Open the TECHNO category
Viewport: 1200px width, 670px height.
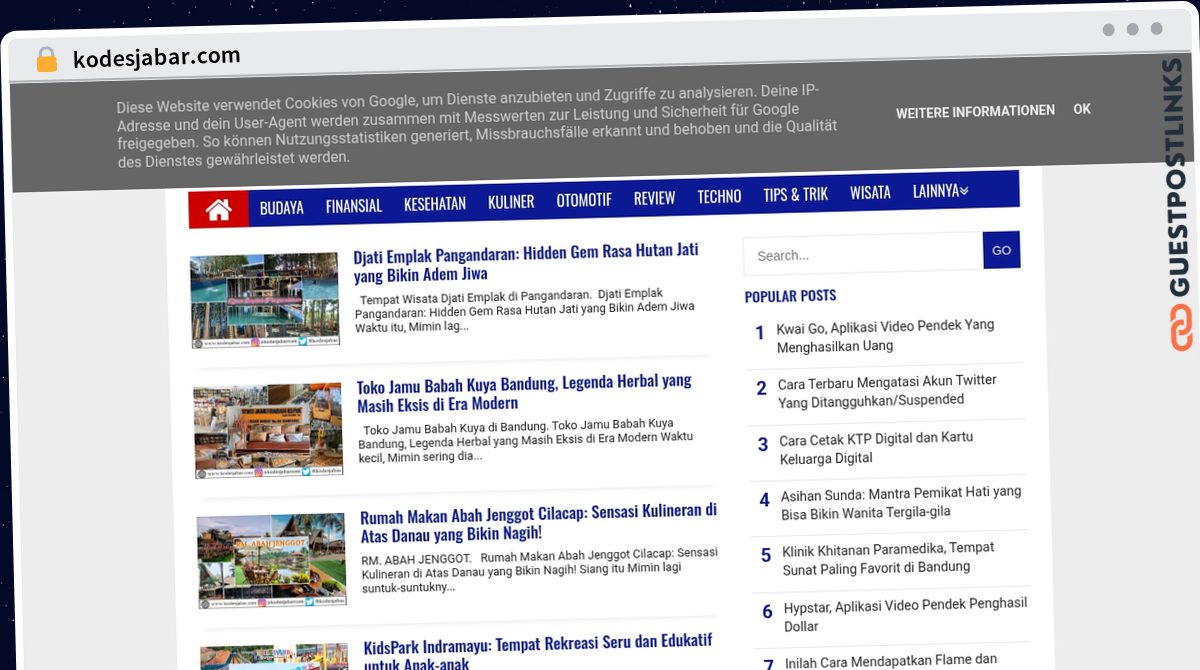coord(719,196)
